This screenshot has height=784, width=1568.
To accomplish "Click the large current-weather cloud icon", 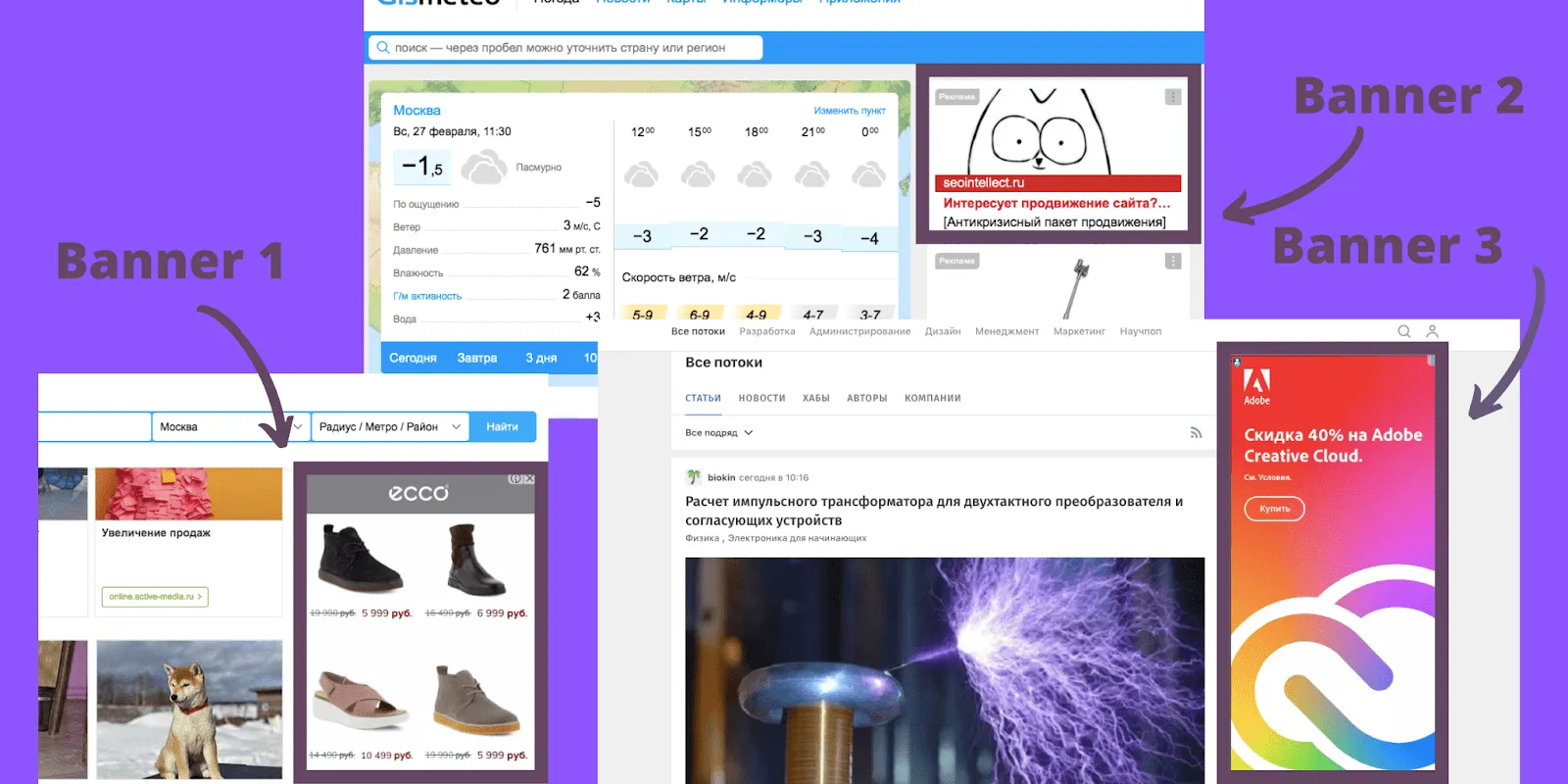I will click(483, 168).
